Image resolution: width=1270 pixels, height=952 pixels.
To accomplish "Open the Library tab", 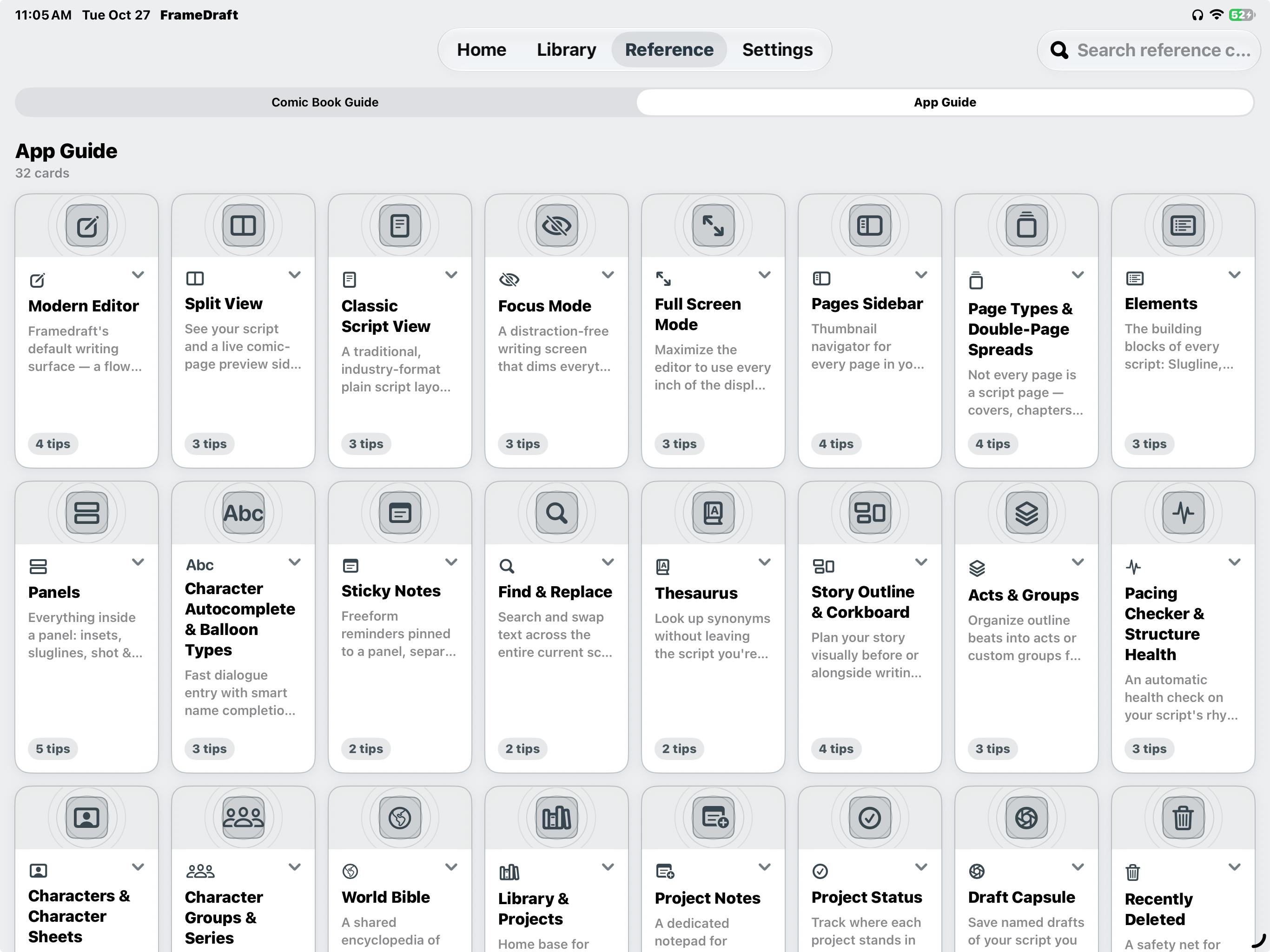I will click(566, 50).
